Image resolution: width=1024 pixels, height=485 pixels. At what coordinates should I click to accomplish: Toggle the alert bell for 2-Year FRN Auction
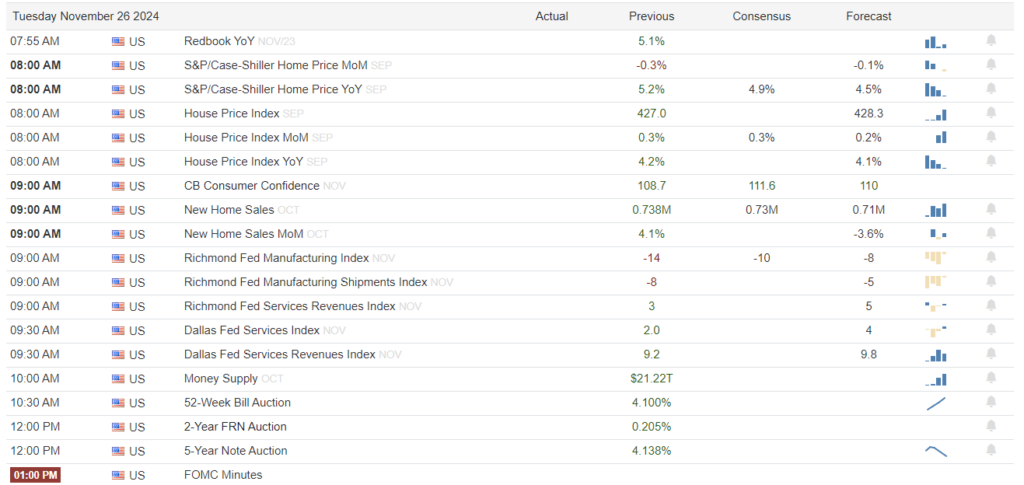(991, 427)
